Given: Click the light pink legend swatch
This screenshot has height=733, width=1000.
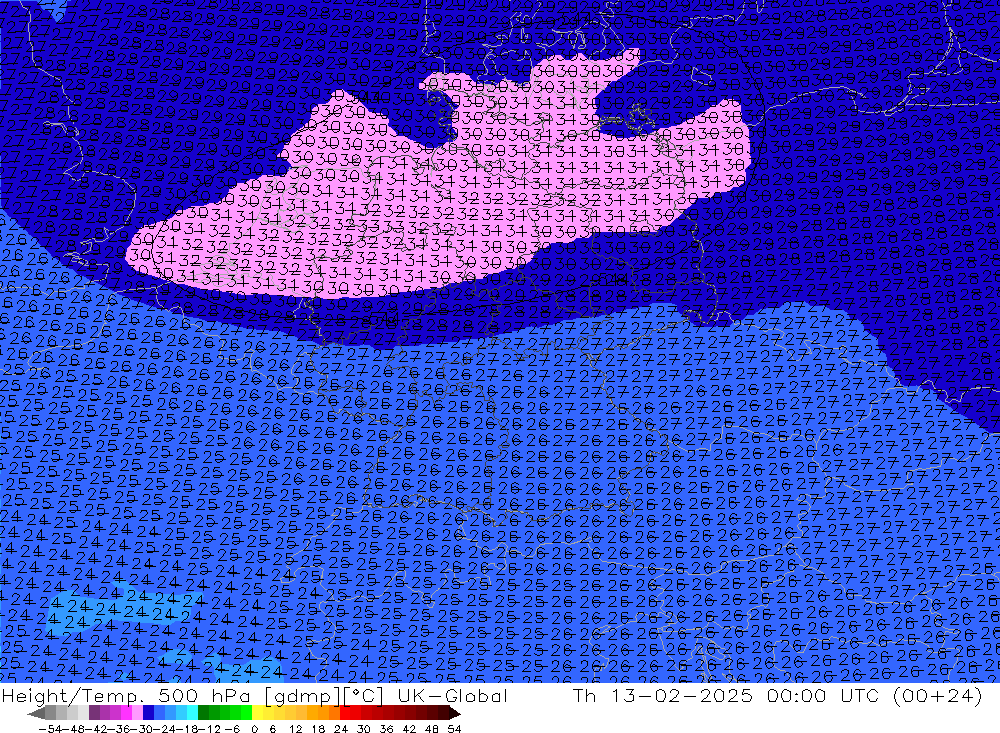Looking at the screenshot, I should click(137, 713).
